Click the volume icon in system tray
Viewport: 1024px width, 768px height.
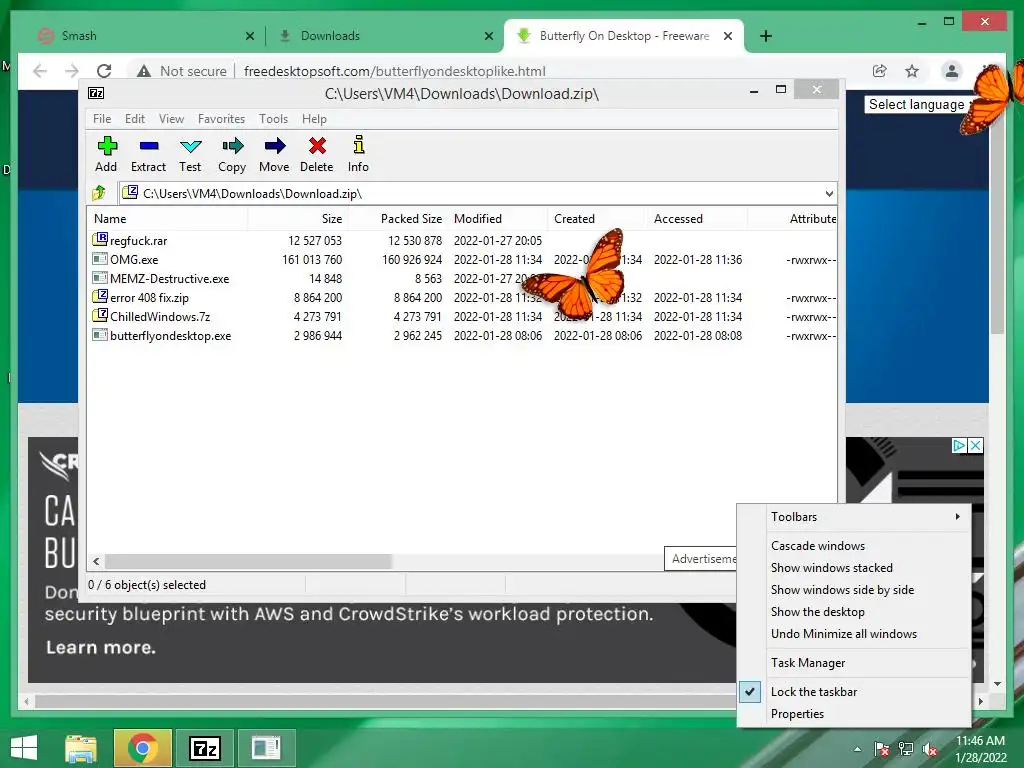tap(929, 749)
